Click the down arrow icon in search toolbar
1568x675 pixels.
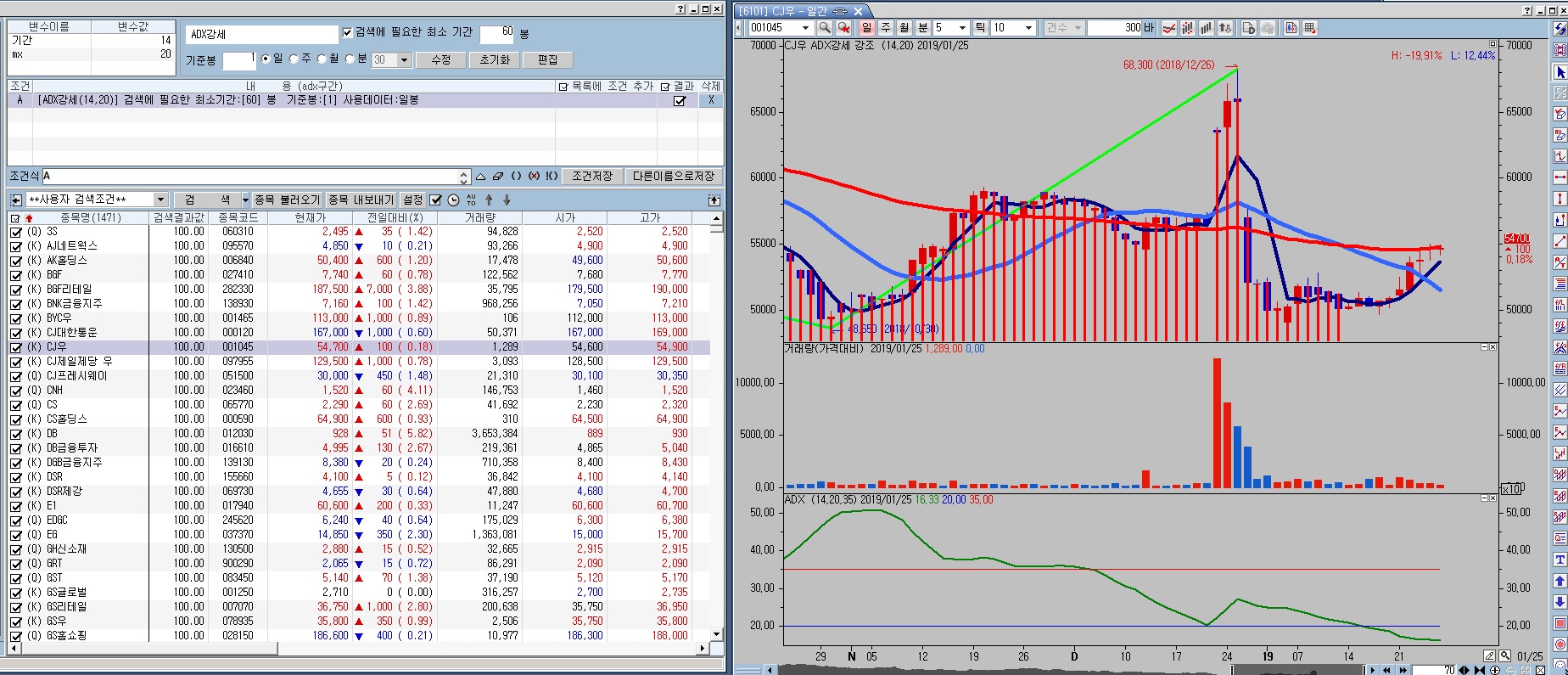[507, 200]
